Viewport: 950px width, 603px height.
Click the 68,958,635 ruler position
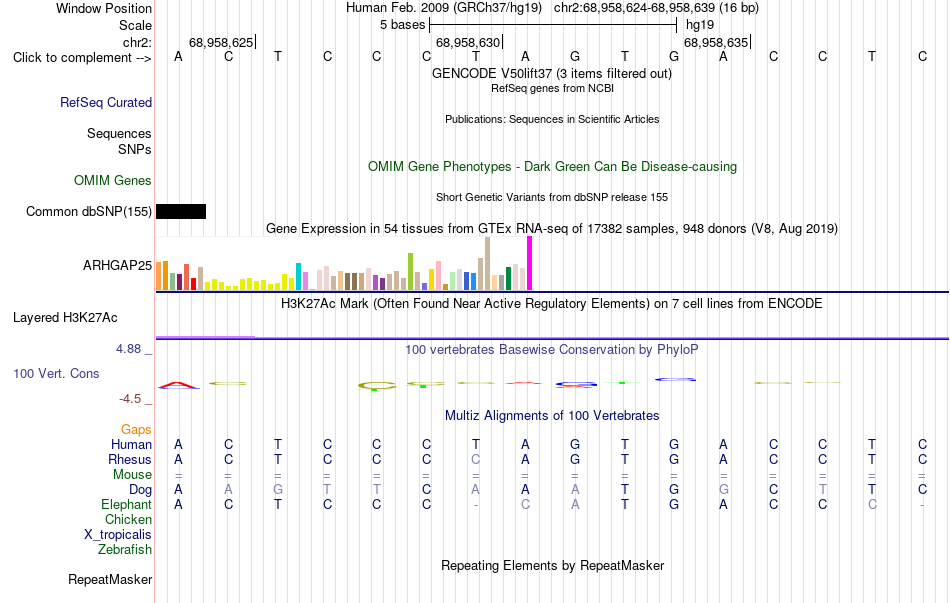[x=716, y=42]
